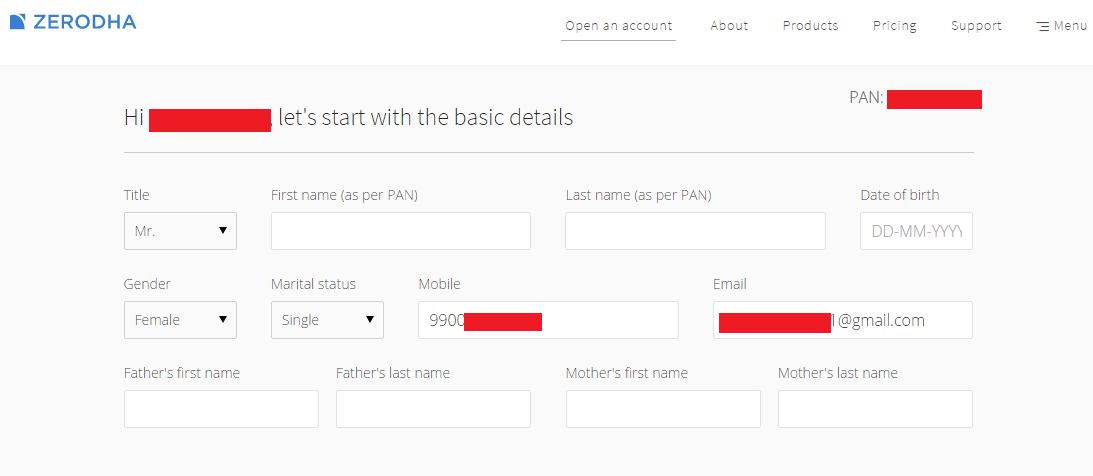Click the Zerodha logo icon
Image resolution: width=1093 pixels, height=476 pixels.
(18, 22)
